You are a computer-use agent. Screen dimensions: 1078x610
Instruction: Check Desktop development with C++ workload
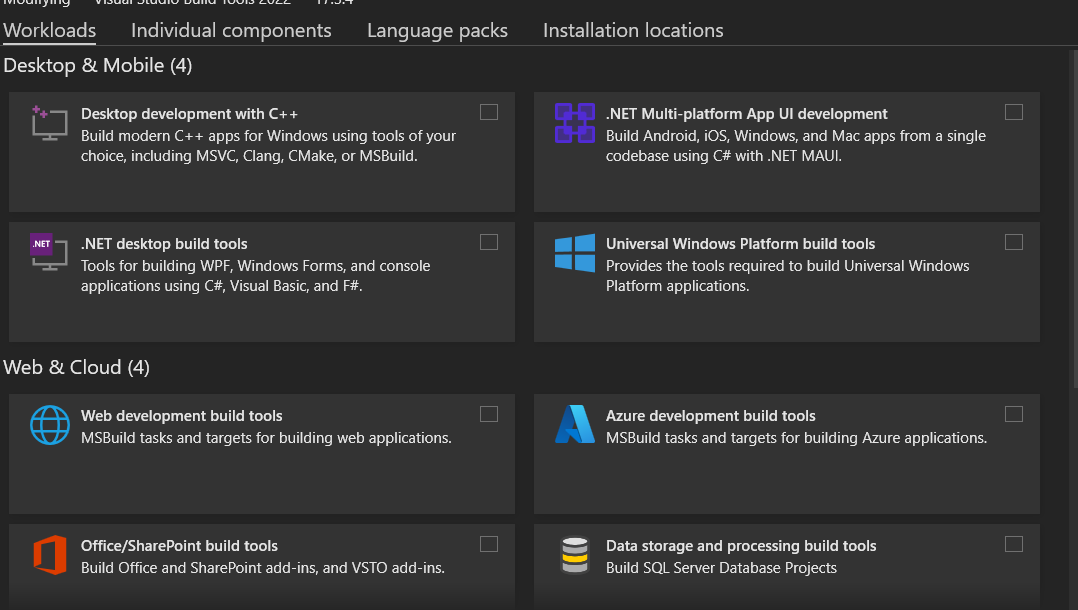click(489, 112)
